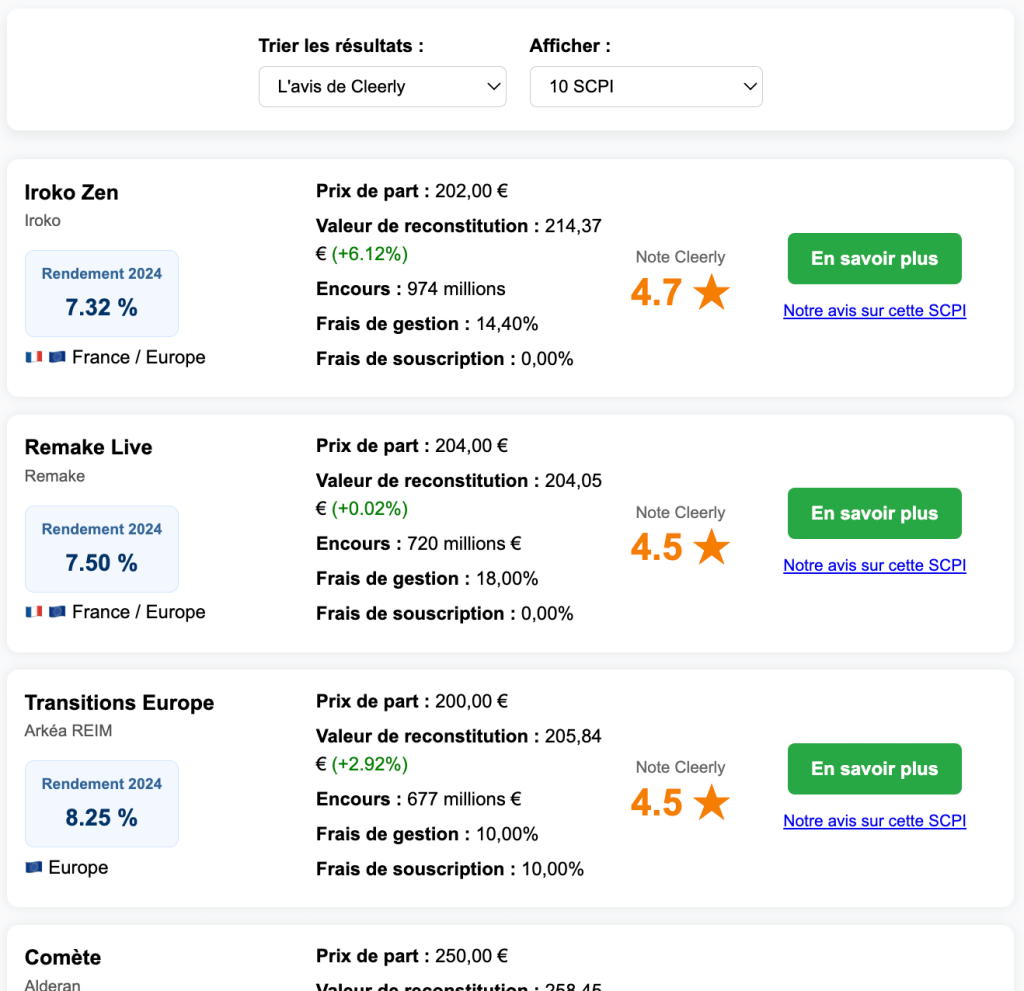
Task: Click 'Encours : 677 millions €' text
Action: click(419, 800)
